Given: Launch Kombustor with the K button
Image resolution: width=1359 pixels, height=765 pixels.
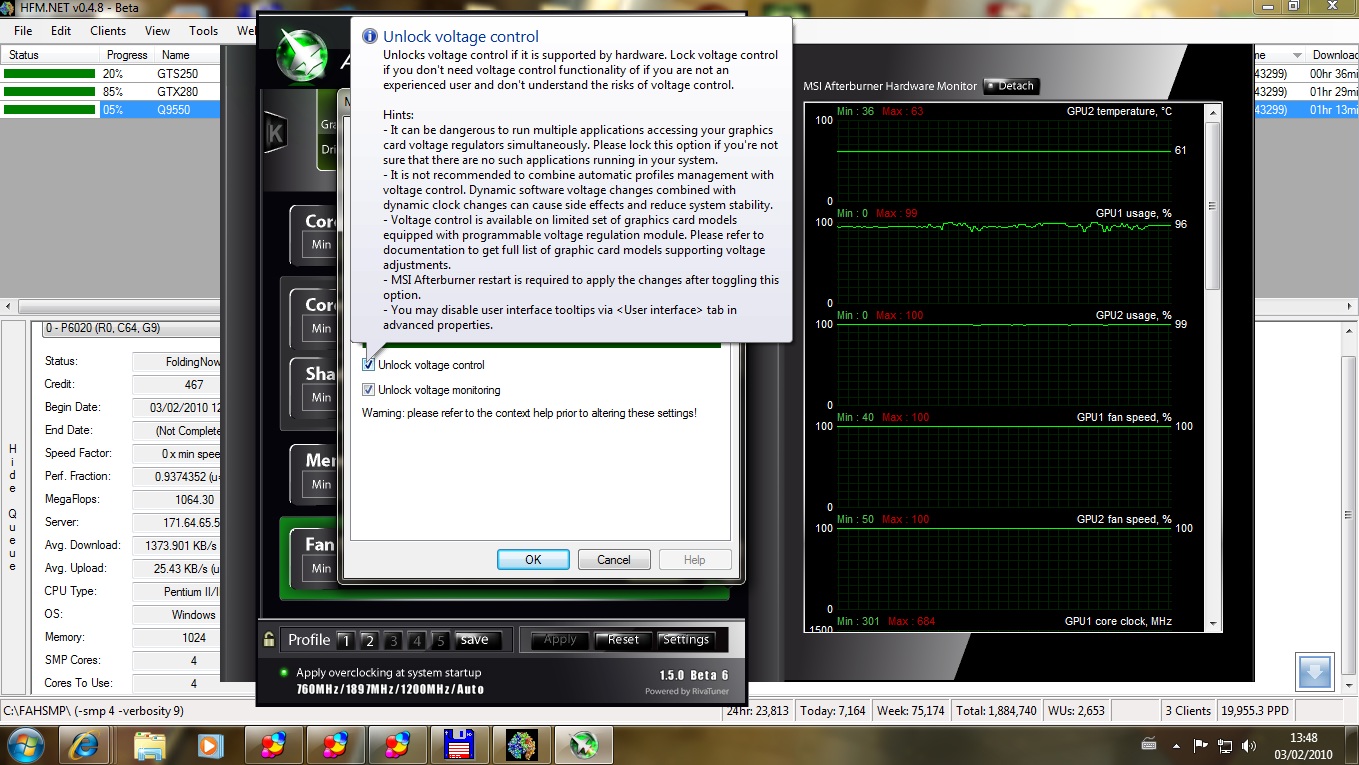Looking at the screenshot, I should tap(274, 134).
